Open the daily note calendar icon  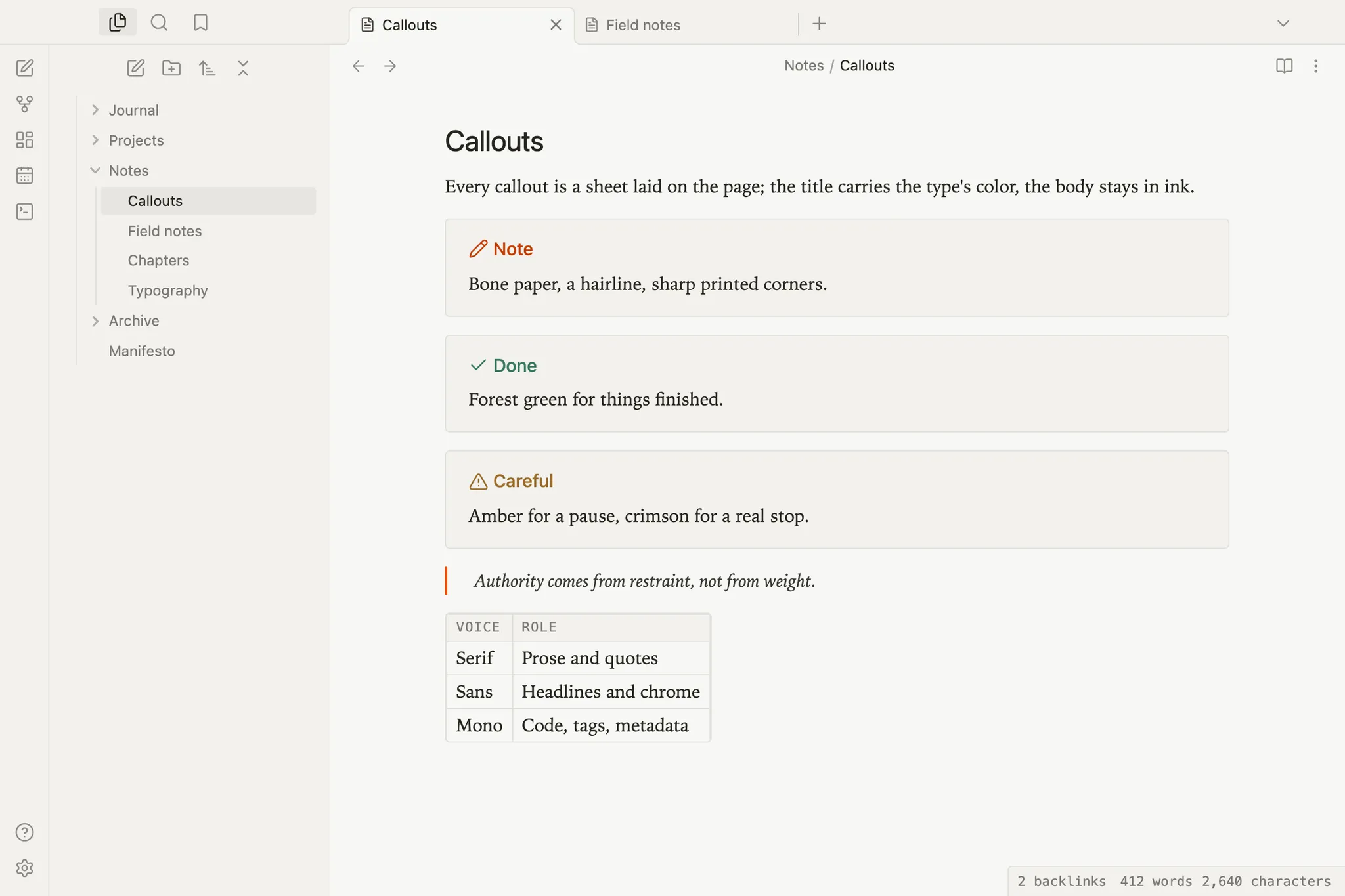coord(25,175)
